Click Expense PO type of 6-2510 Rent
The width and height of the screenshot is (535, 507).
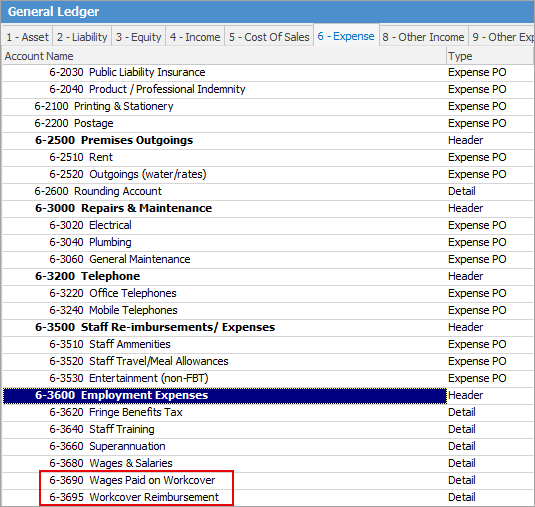pyautogui.click(x=477, y=157)
